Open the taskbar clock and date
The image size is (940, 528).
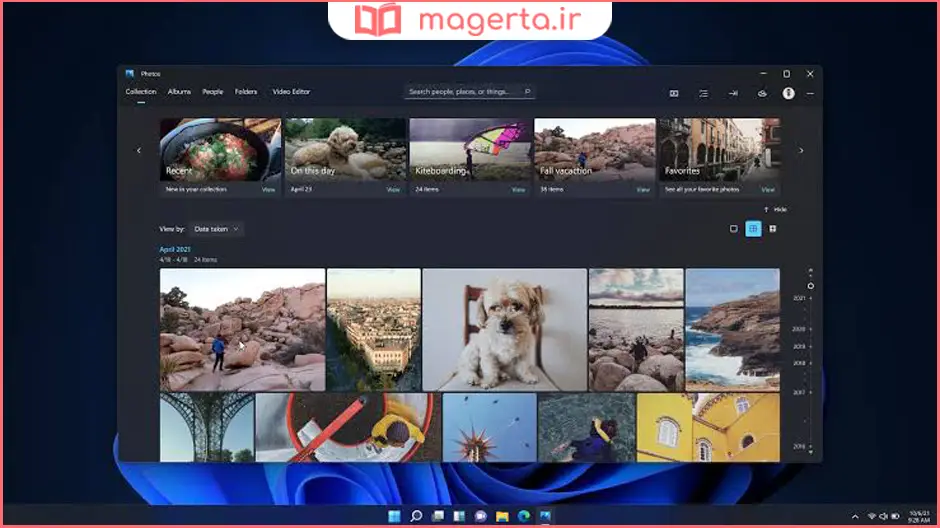[x=920, y=517]
